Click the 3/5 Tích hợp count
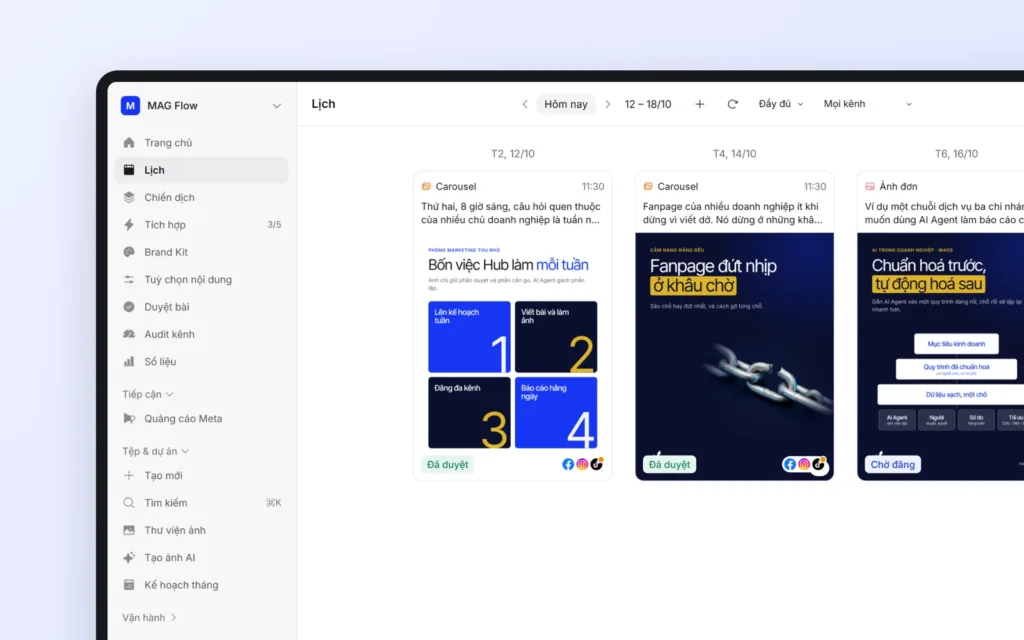This screenshot has width=1024, height=640. 274,225
